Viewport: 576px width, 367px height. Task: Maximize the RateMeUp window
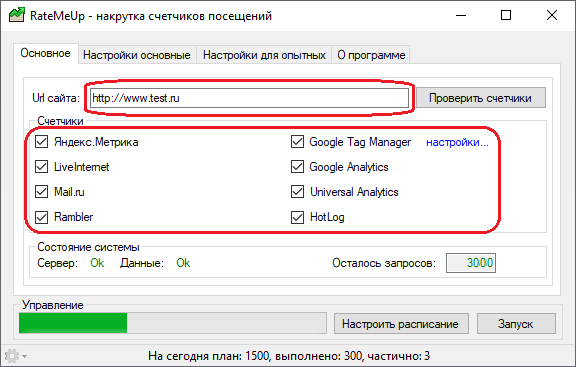point(506,15)
